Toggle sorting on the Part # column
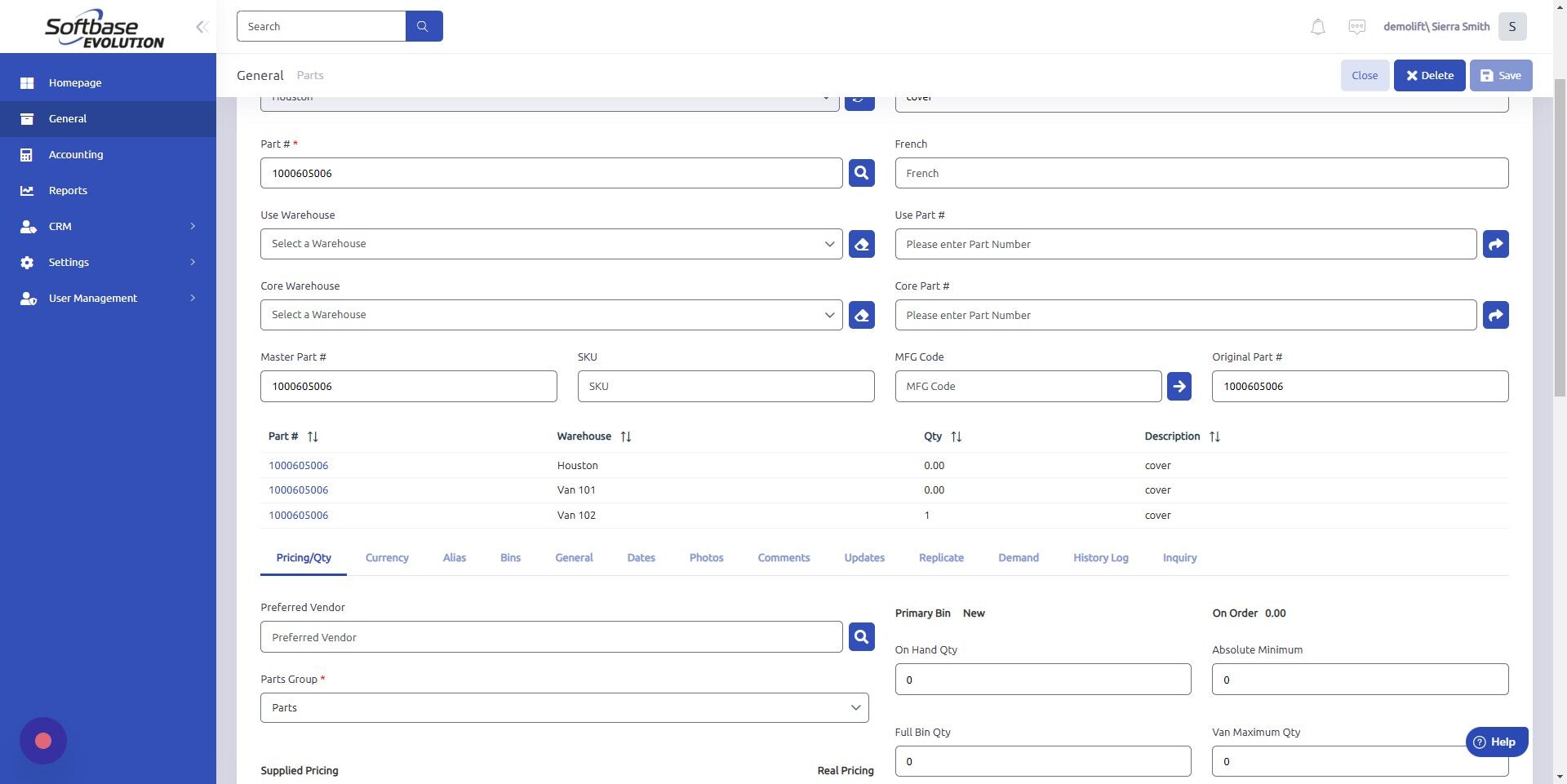Screen dimensions: 1567x784 (x=313, y=436)
